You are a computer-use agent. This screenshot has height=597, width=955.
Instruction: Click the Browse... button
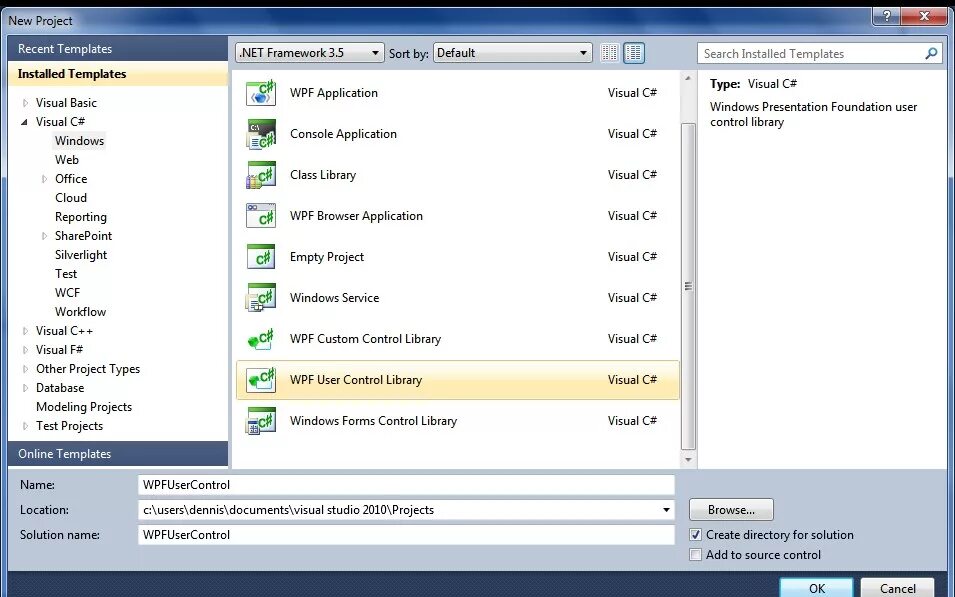(731, 510)
